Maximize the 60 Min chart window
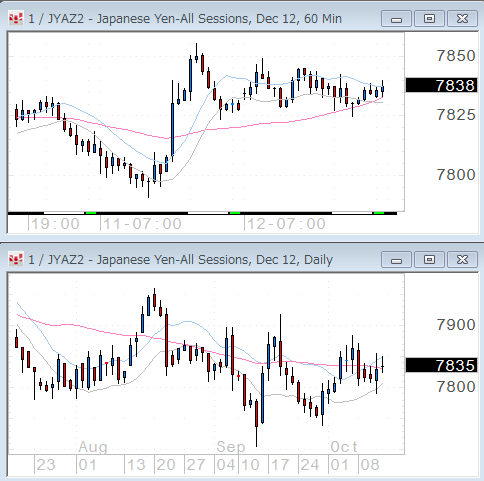Image resolution: width=484 pixels, height=481 pixels. coord(429,19)
